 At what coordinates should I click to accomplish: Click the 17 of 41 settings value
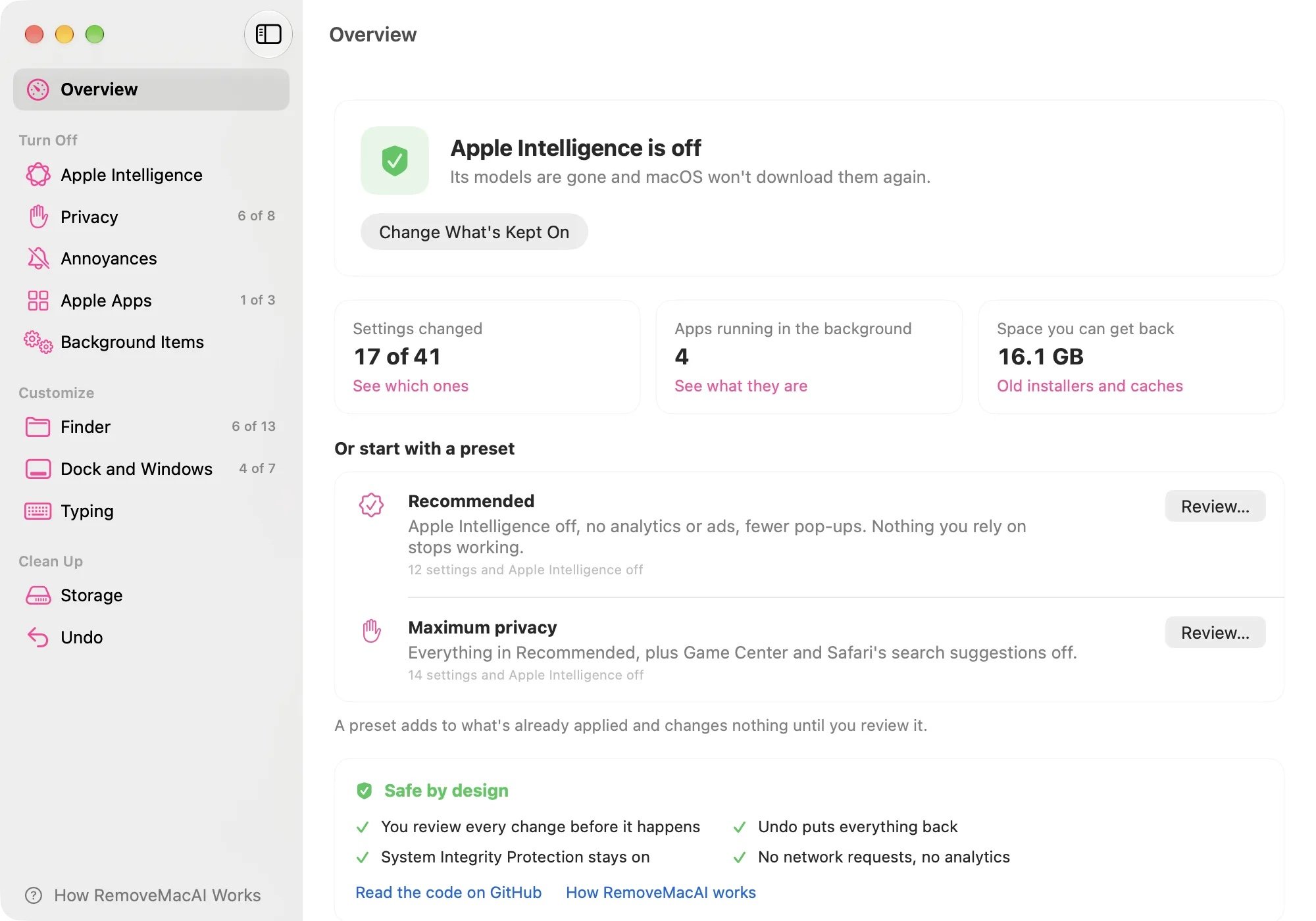pos(397,357)
